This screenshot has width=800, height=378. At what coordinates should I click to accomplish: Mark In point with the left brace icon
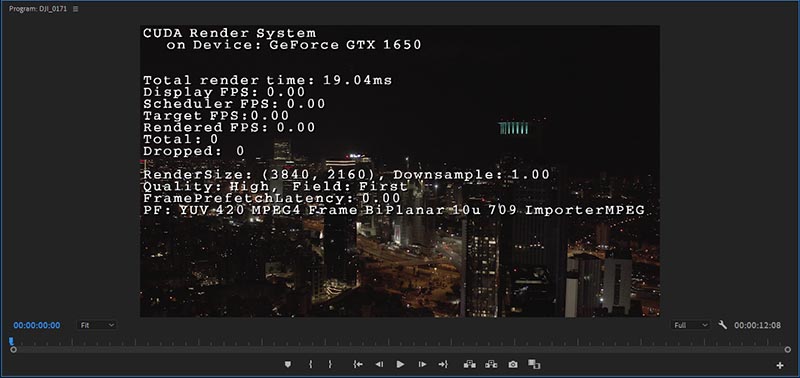[310, 364]
